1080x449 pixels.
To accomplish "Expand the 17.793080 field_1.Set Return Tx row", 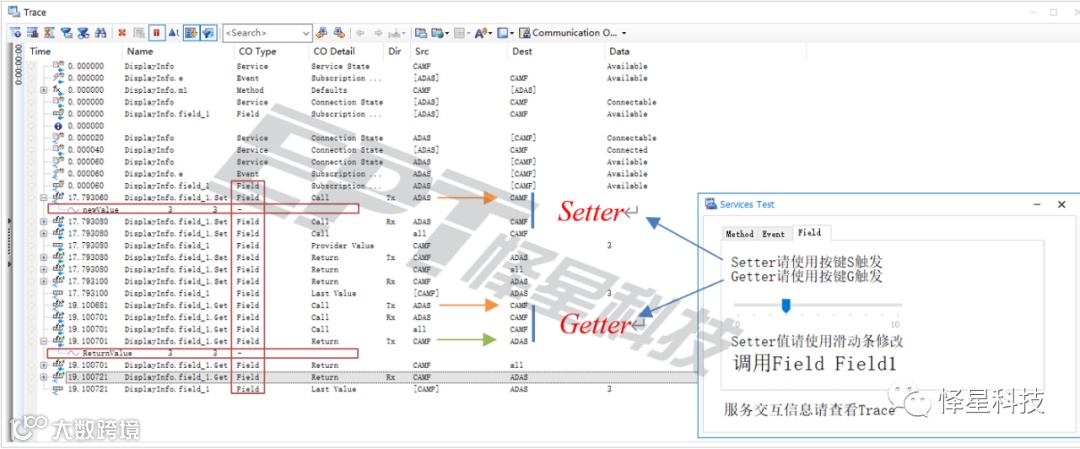I will 43,258.
